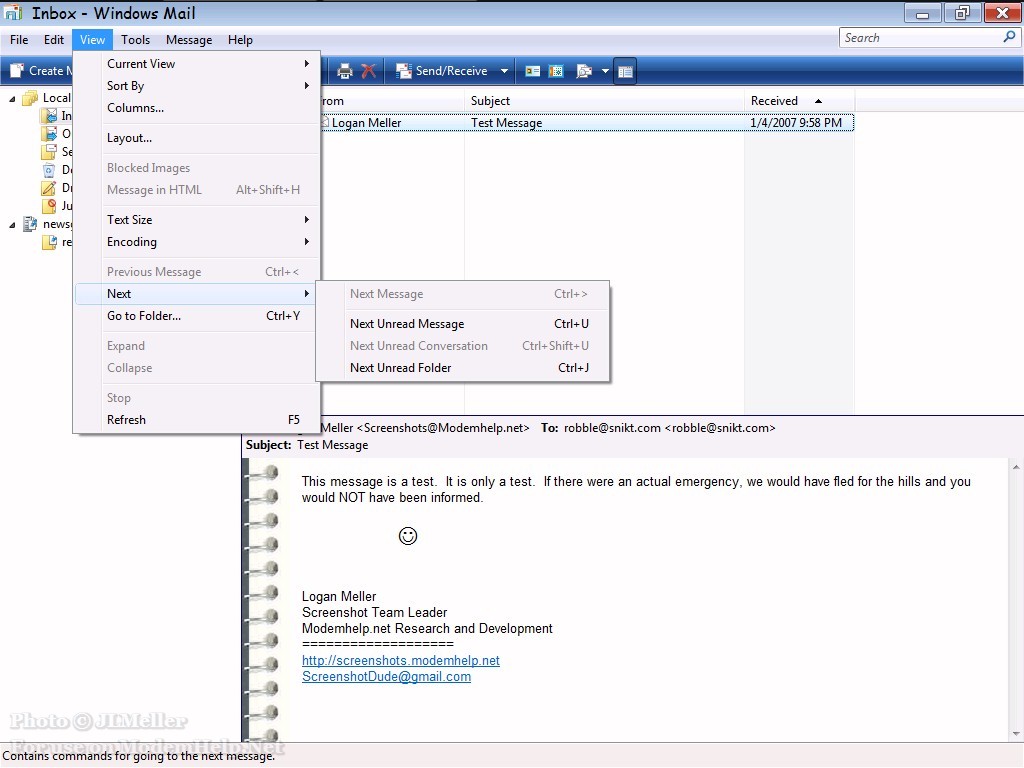The image size is (1024, 768).
Task: Click the preview pane scroll up arrow
Action: click(1016, 467)
